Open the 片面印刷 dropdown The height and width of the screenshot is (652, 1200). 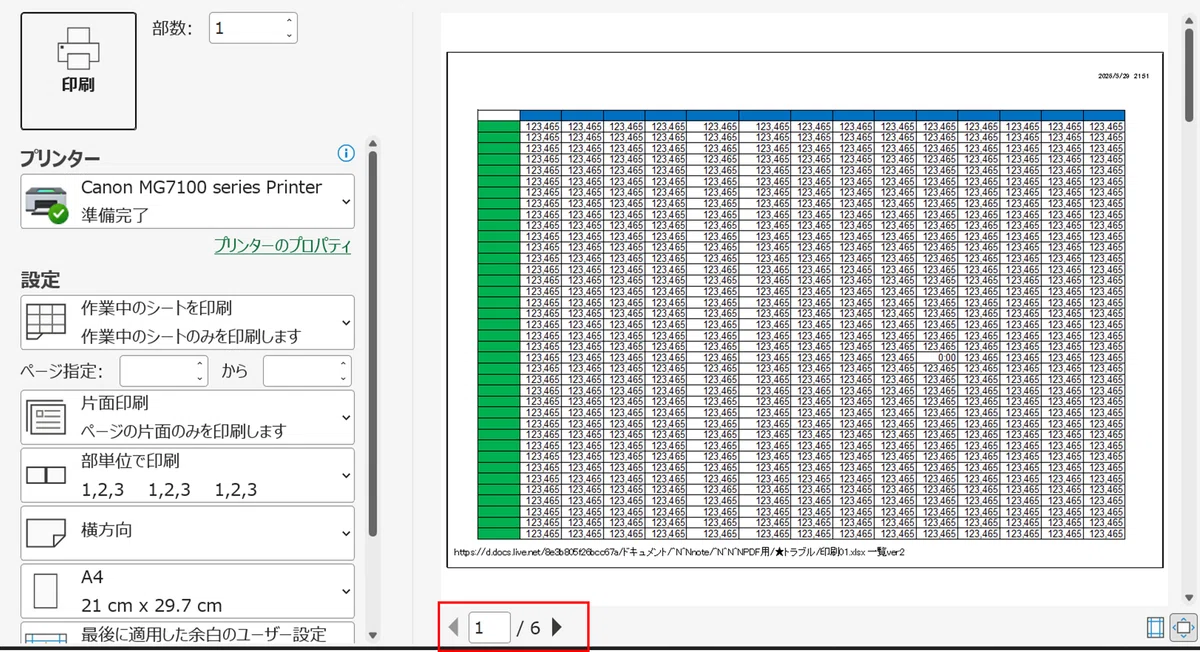tap(188, 417)
